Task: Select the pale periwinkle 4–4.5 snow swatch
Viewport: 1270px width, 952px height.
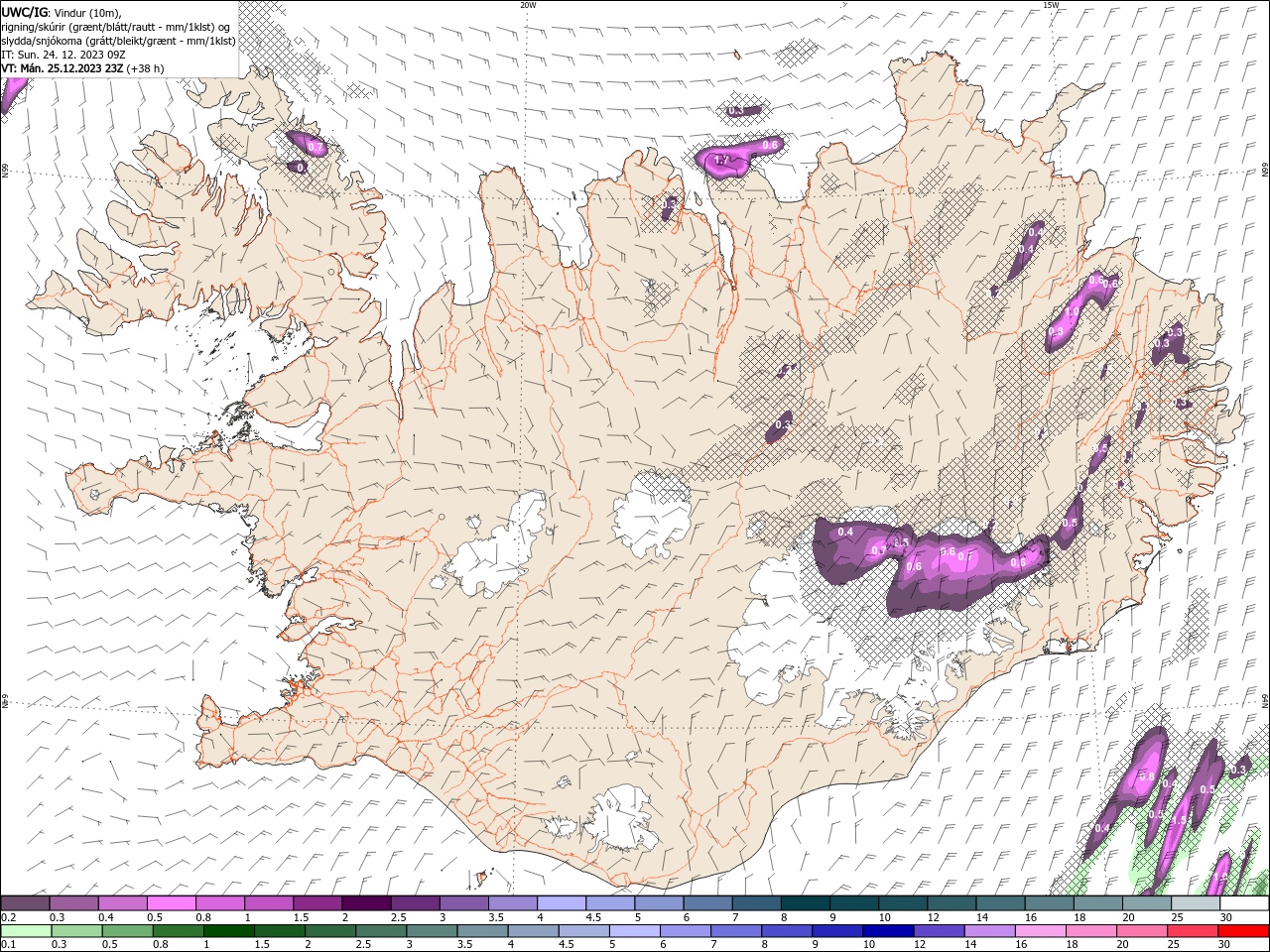Action: [562, 903]
